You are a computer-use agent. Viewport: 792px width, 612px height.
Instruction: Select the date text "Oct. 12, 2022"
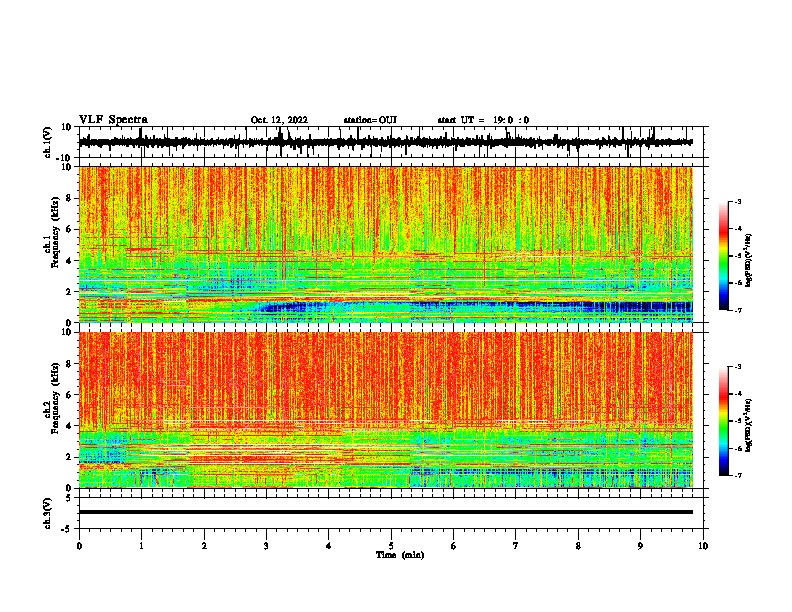pos(279,120)
